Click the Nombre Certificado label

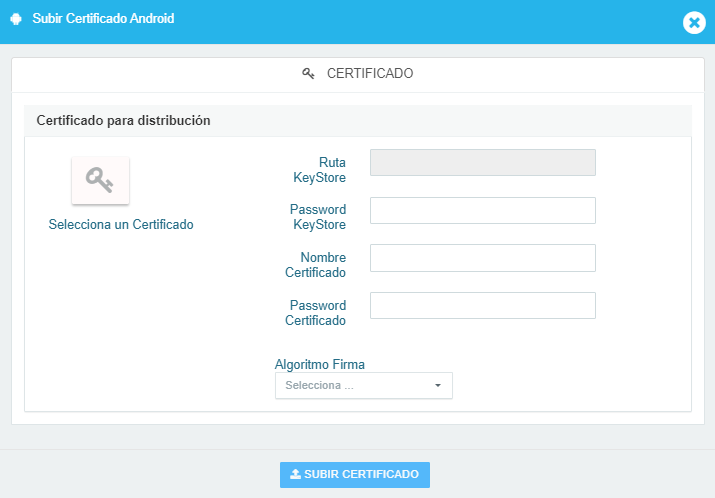point(316,265)
